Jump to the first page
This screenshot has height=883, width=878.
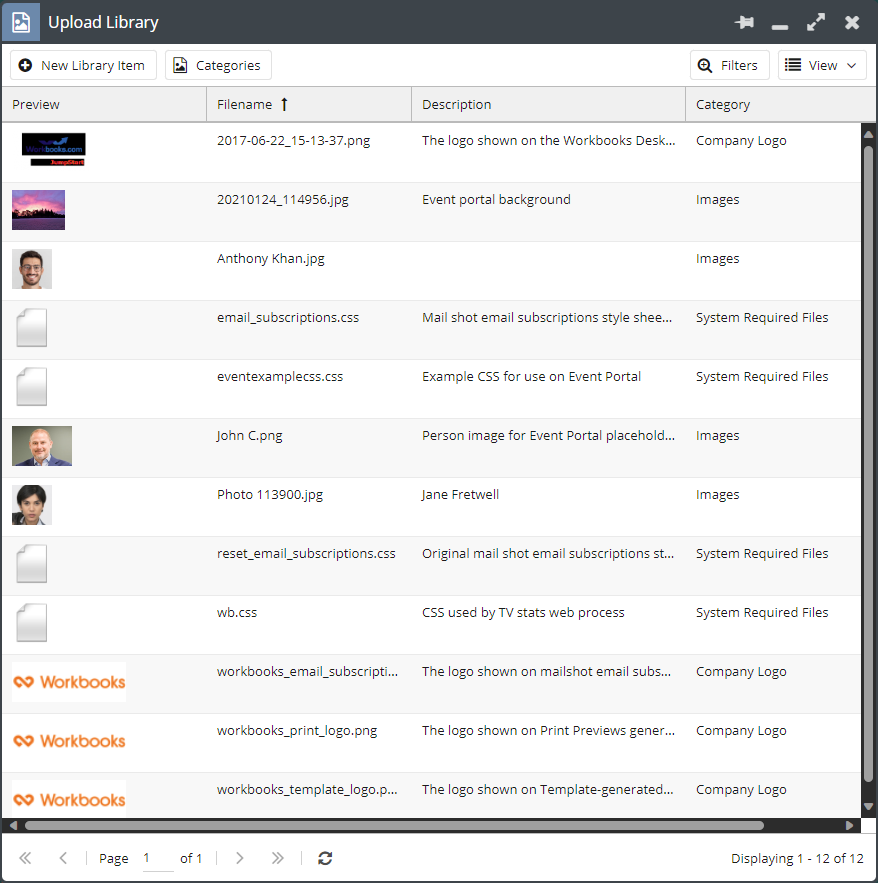point(25,858)
